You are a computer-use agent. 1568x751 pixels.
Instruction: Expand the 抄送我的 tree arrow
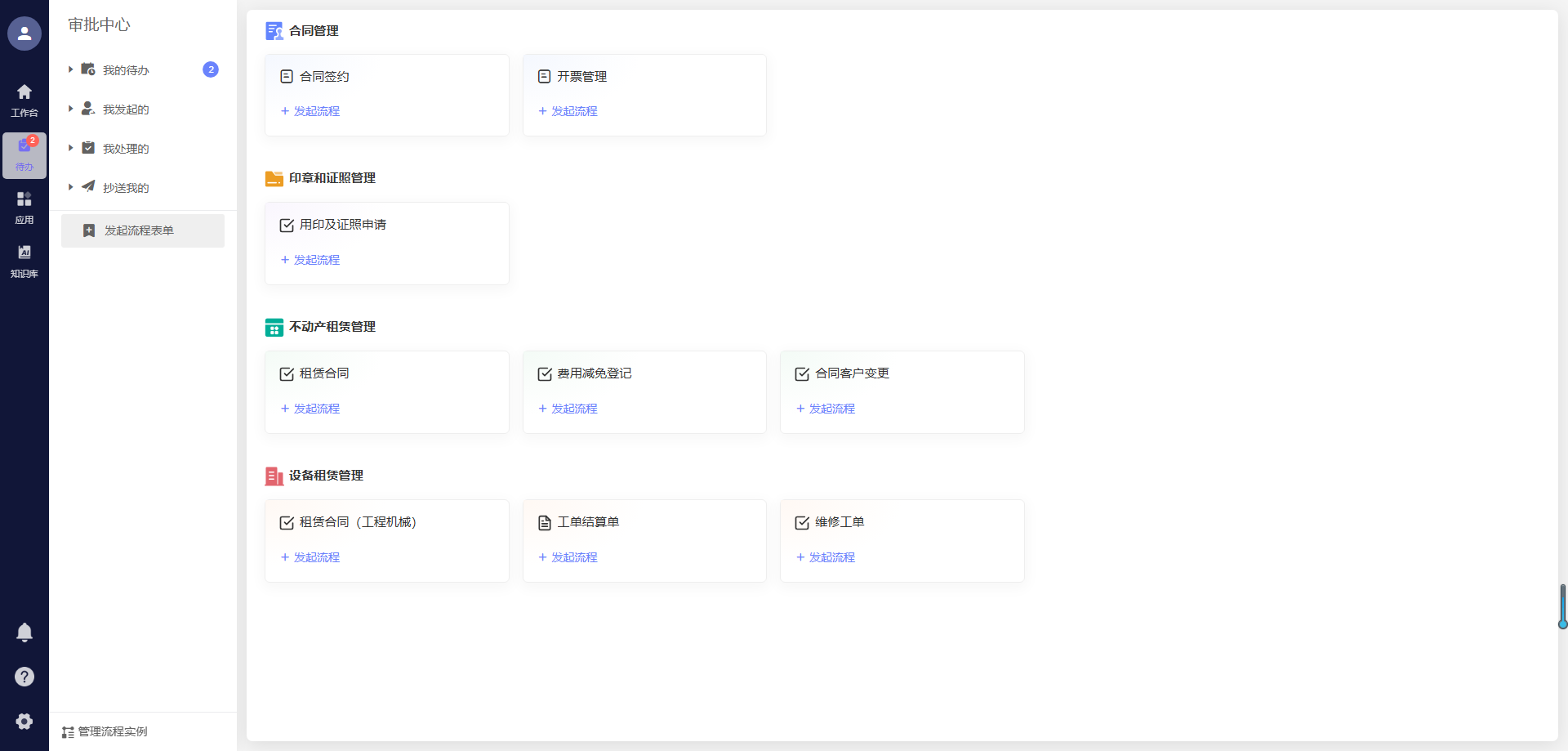pyautogui.click(x=71, y=187)
